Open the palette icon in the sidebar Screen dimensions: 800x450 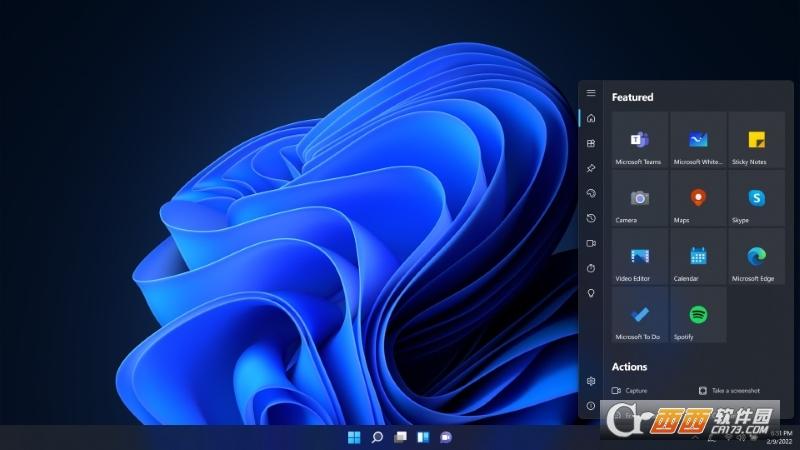(x=591, y=193)
